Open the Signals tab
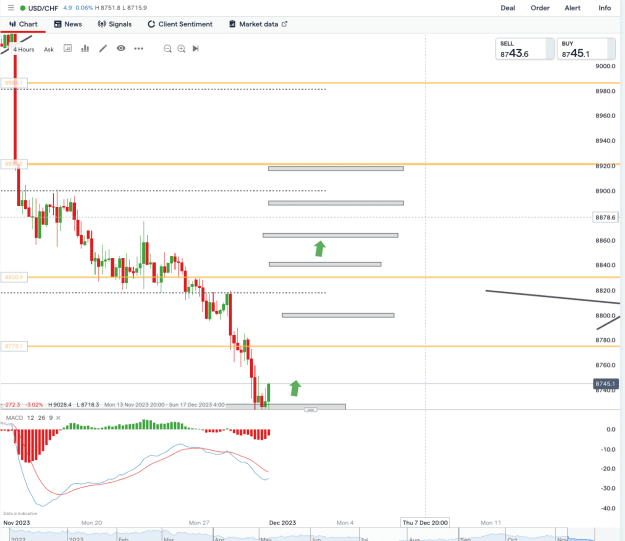Viewport: 625px width, 541px height. pos(115,24)
